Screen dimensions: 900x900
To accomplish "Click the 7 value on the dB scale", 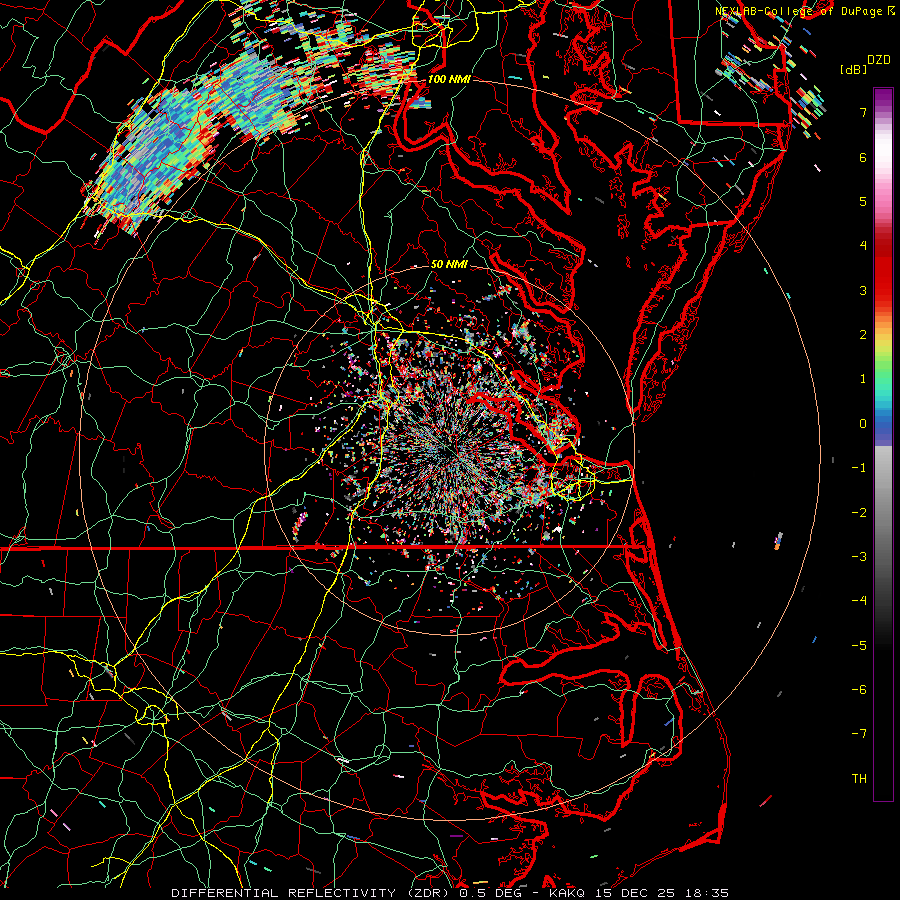I will point(863,112).
